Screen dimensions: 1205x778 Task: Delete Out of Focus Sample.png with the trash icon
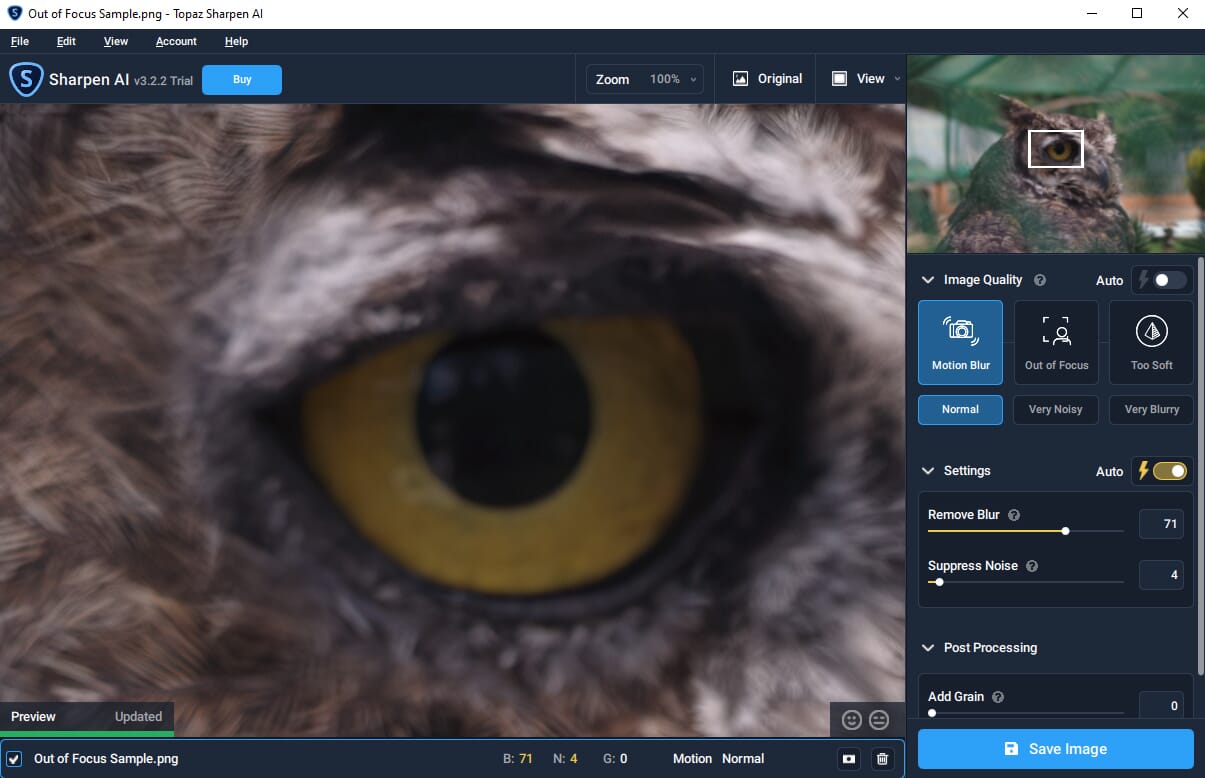tap(882, 759)
